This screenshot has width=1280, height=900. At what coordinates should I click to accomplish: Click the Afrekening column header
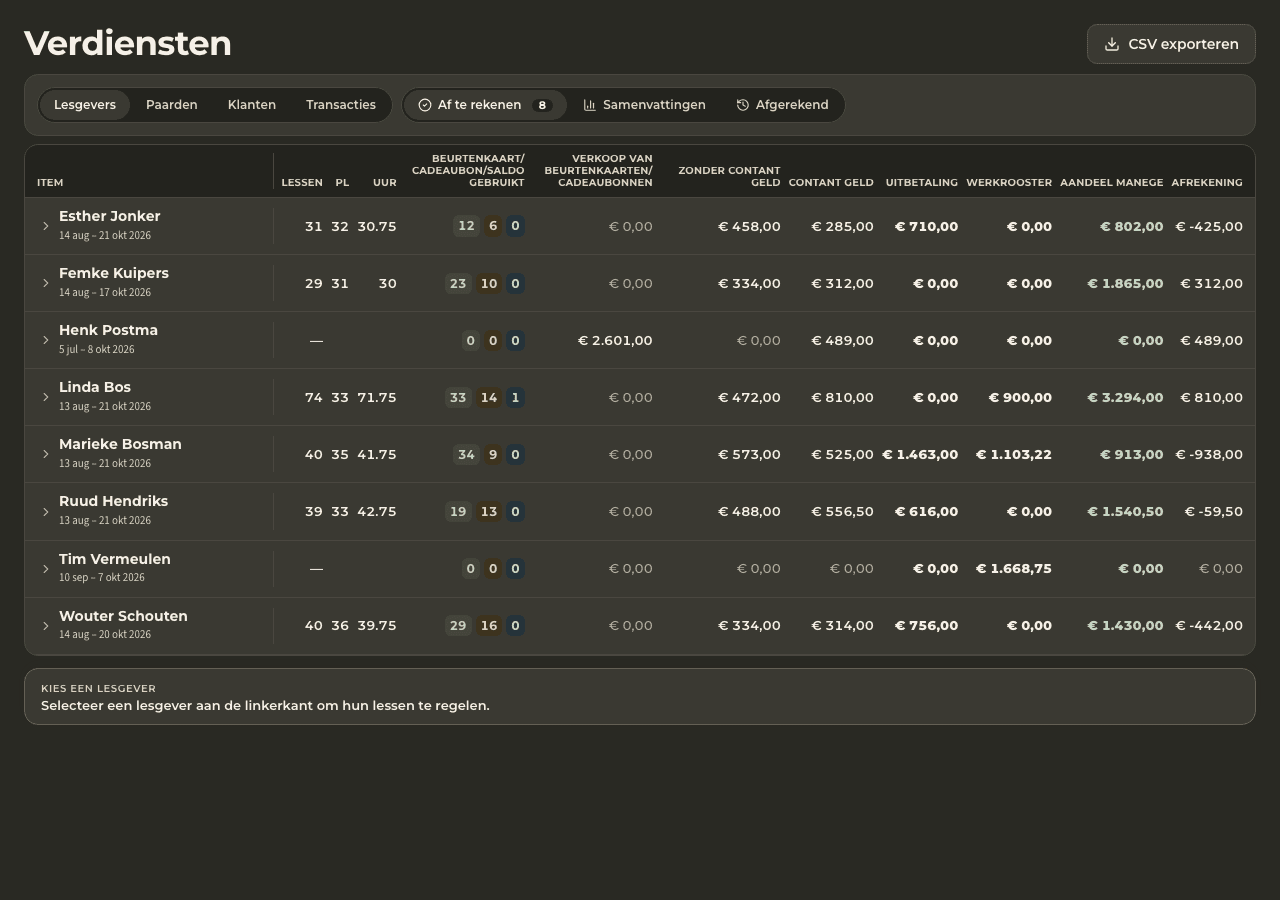pos(1207,183)
